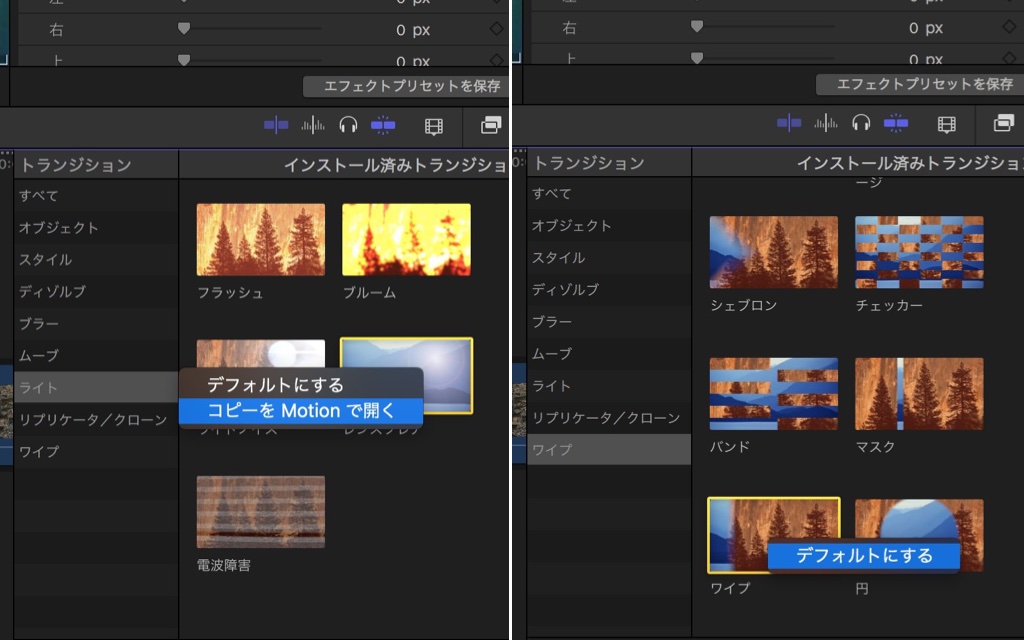Select ワイプ category in right screenshot sidebar
The height and width of the screenshot is (640, 1024).
pyautogui.click(x=609, y=449)
